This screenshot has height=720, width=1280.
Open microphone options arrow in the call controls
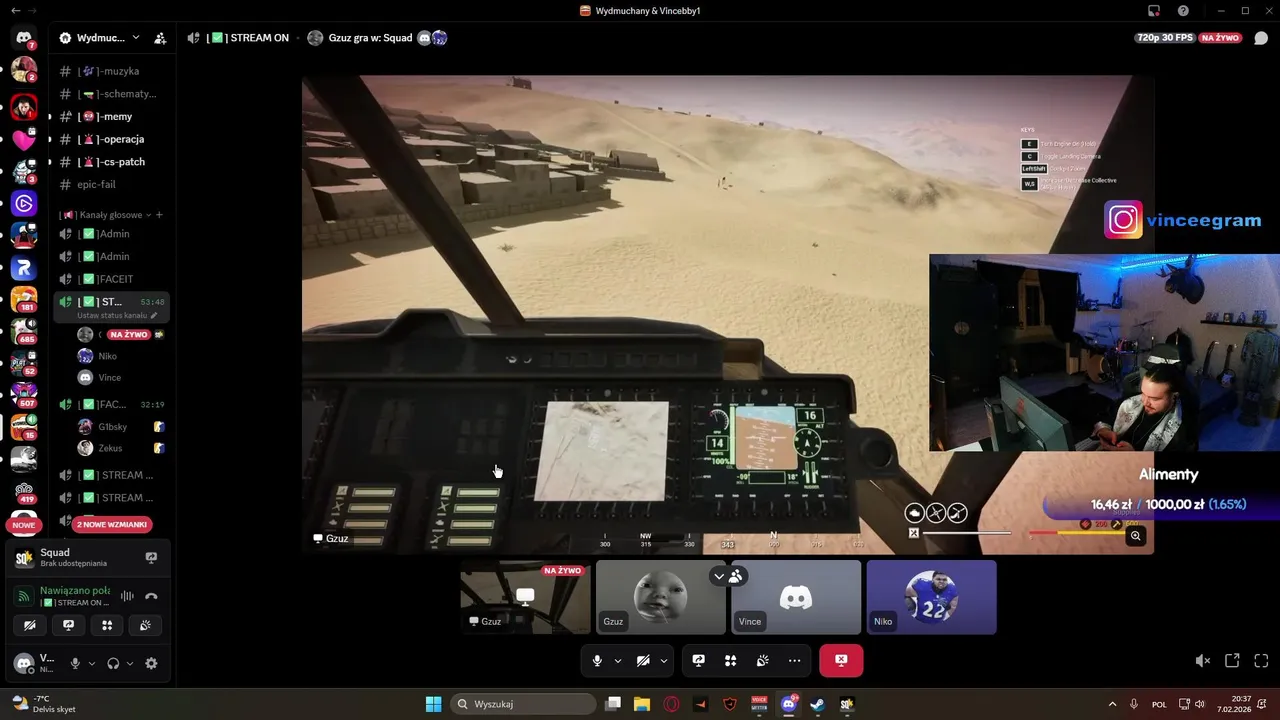click(x=617, y=660)
